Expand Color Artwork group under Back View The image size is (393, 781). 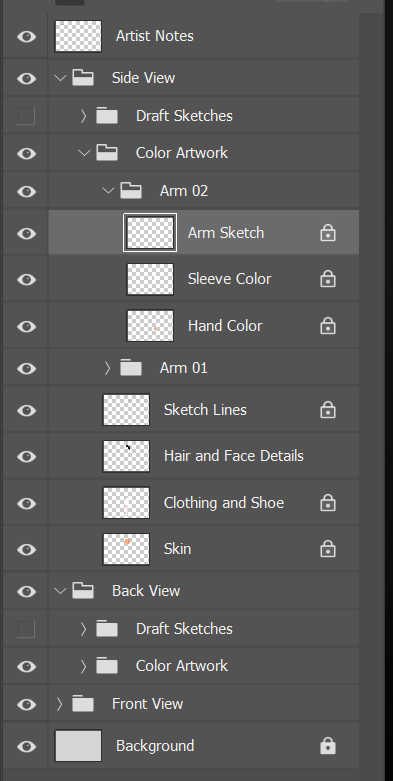tap(84, 666)
